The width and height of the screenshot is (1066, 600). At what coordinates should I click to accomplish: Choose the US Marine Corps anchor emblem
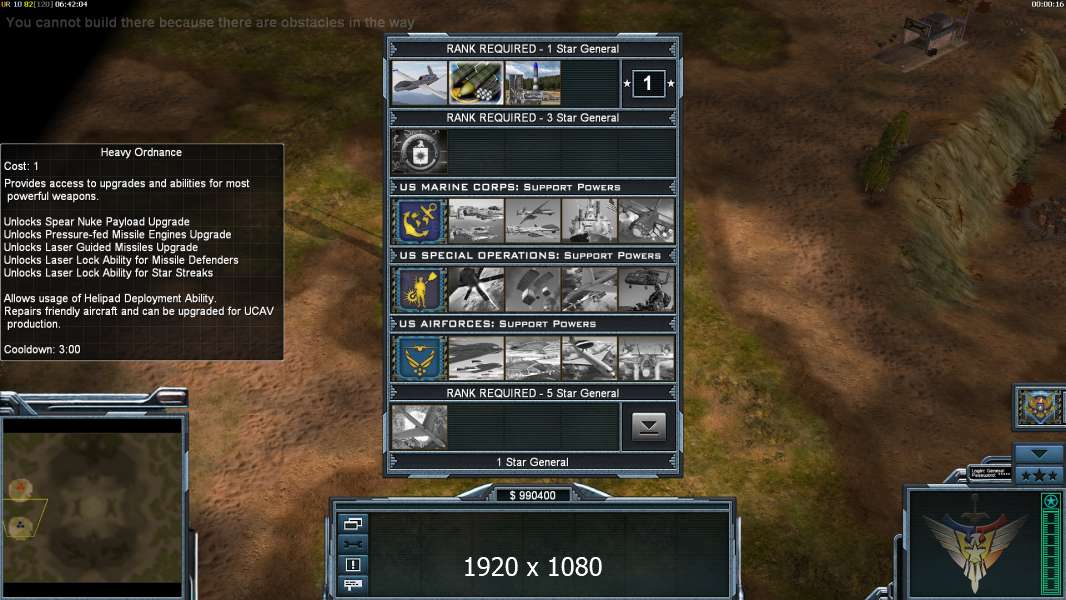[419, 221]
